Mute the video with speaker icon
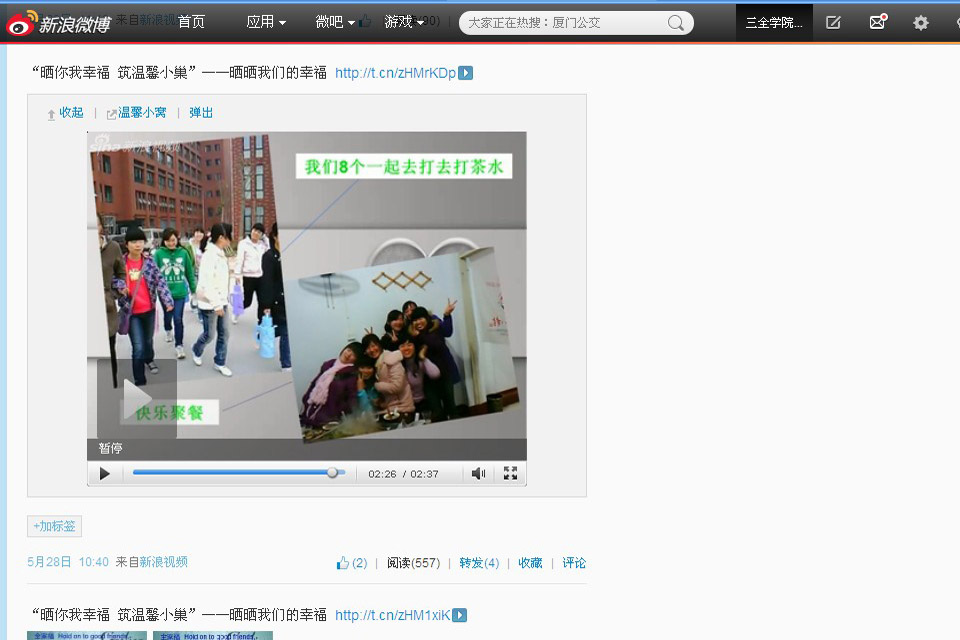This screenshot has width=960, height=640. [x=478, y=473]
